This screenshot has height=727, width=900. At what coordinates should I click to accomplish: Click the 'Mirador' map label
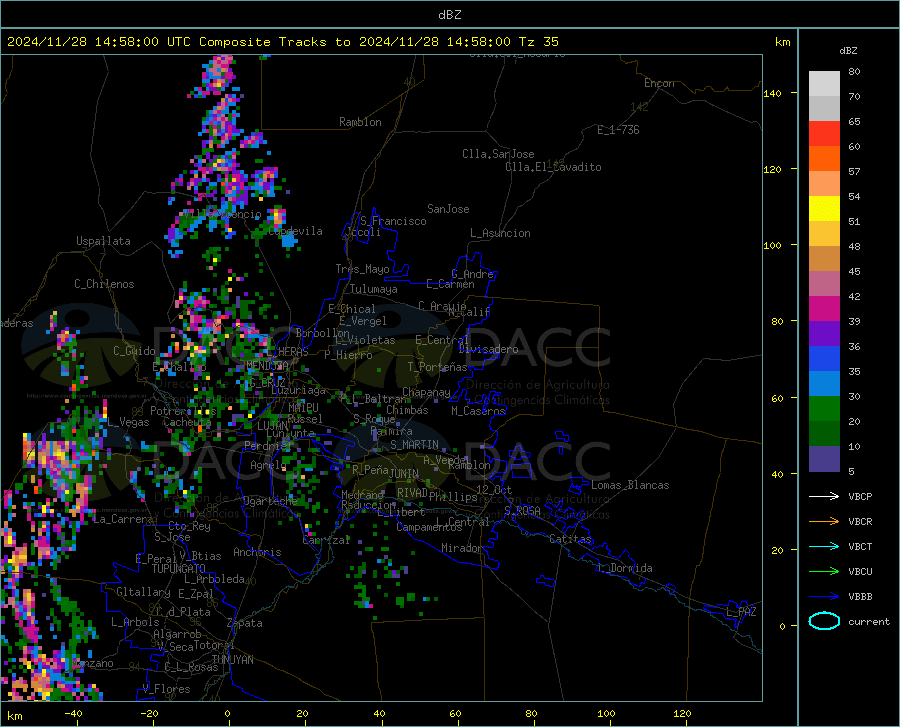tap(462, 548)
